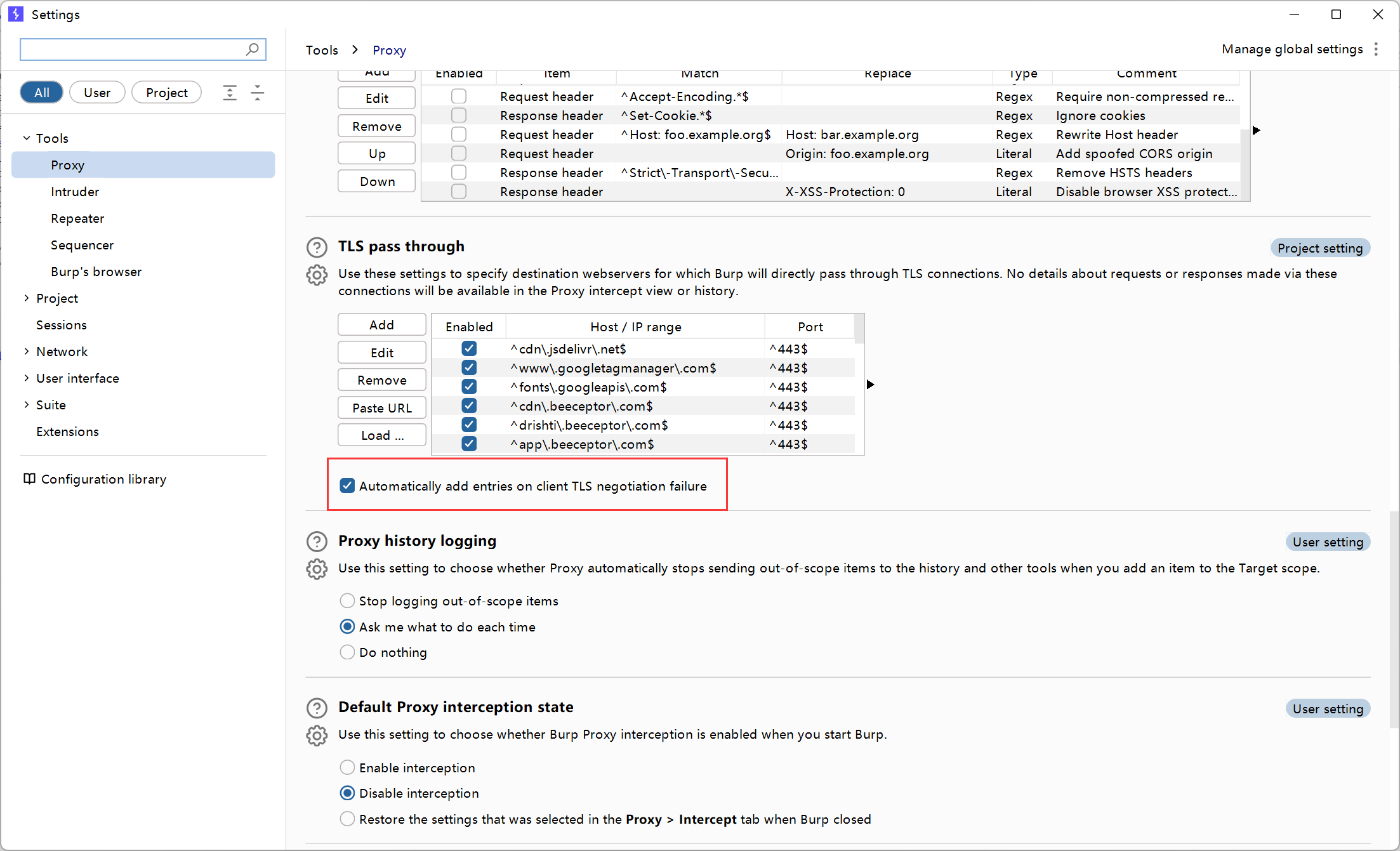The height and width of the screenshot is (851, 1400).
Task: Go to Sessions settings
Action: tap(62, 325)
